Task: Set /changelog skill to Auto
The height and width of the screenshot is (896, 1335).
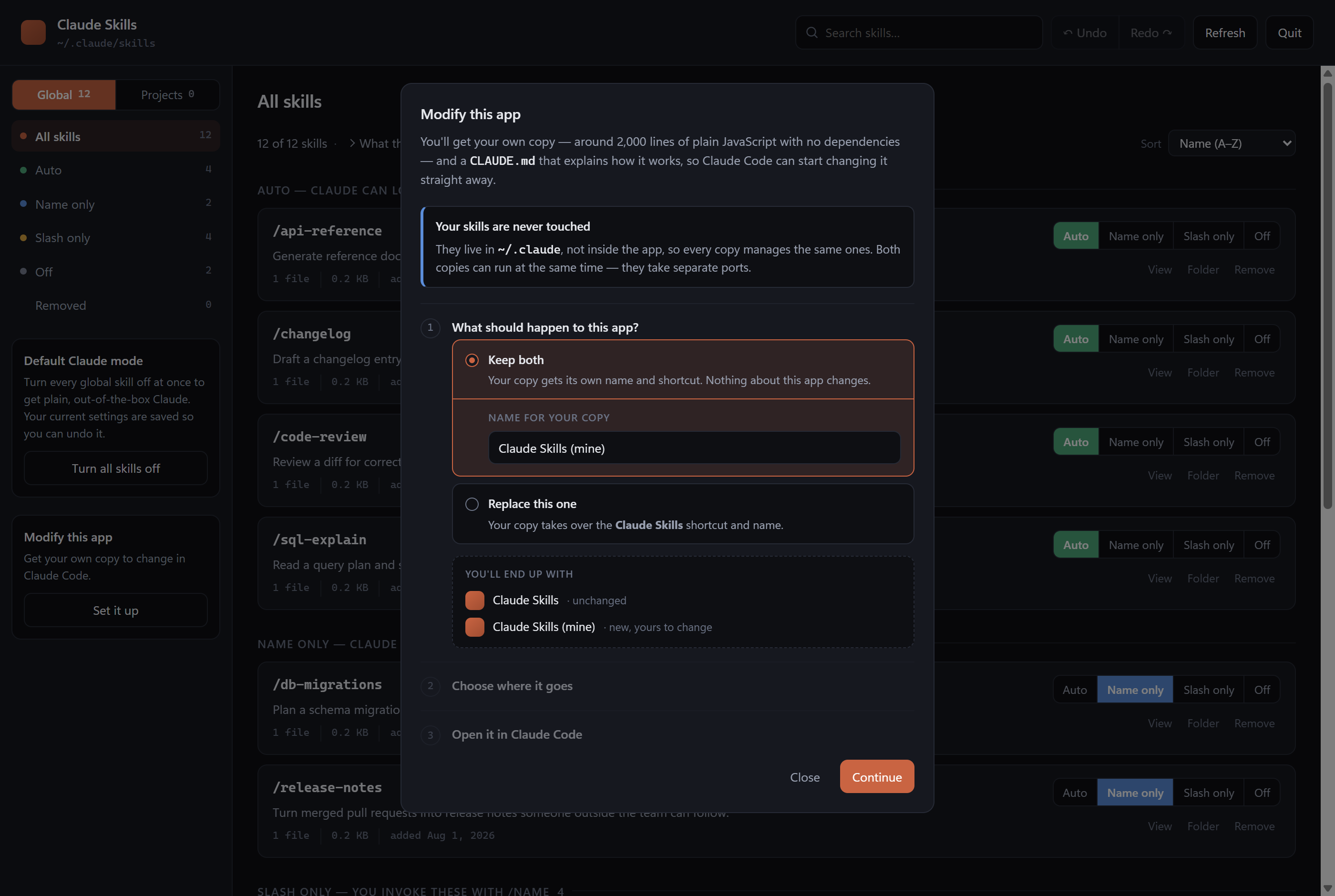Action: (x=1076, y=339)
